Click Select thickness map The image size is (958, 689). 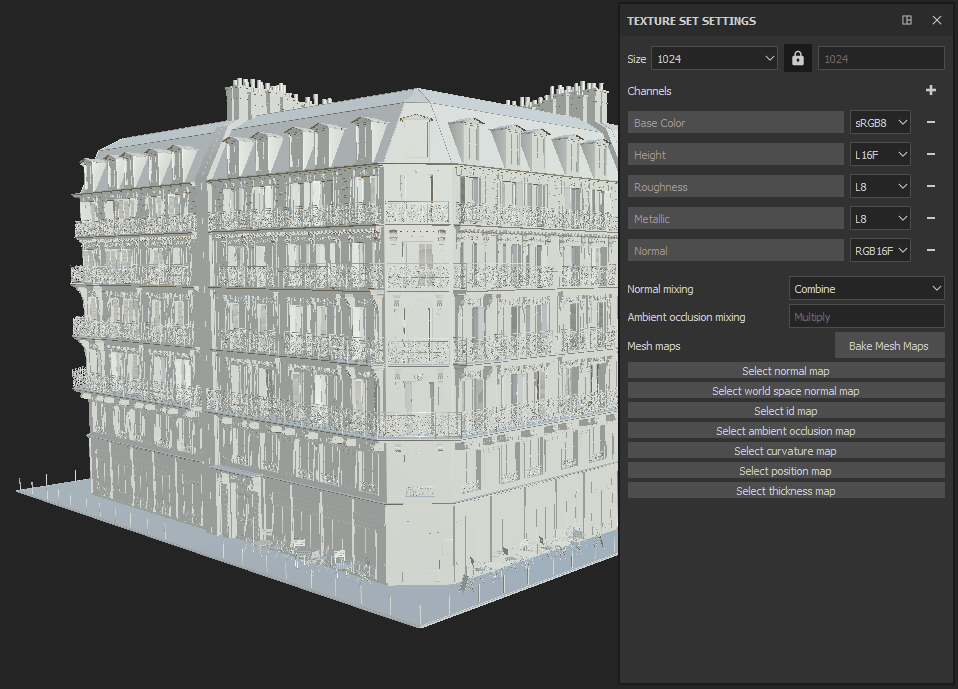[x=786, y=490]
